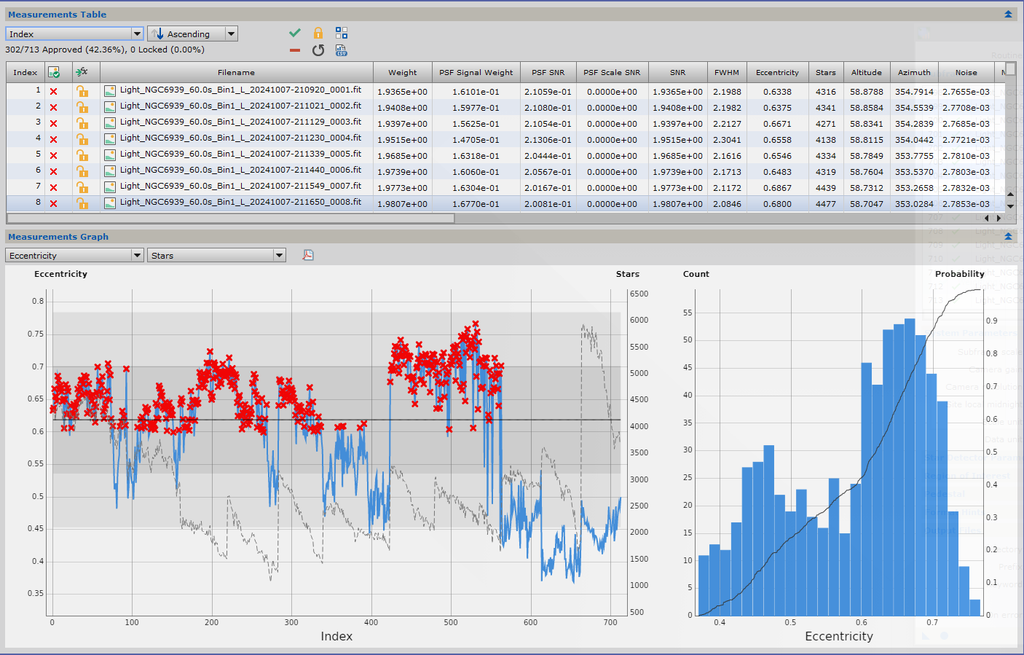Click the lock selected subframes icon
This screenshot has width=1024, height=655.
(318, 33)
